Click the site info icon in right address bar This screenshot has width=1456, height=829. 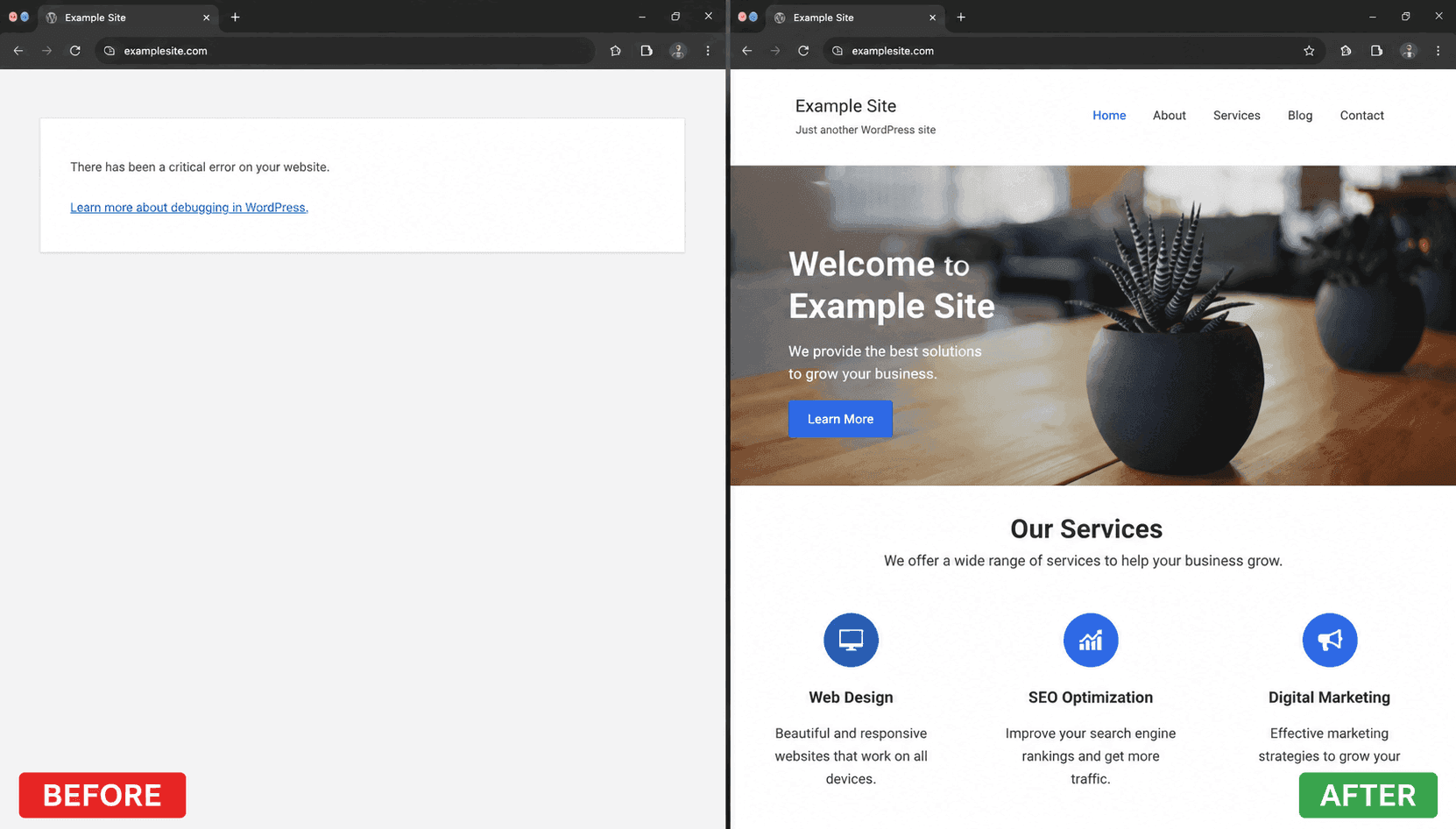coord(838,51)
